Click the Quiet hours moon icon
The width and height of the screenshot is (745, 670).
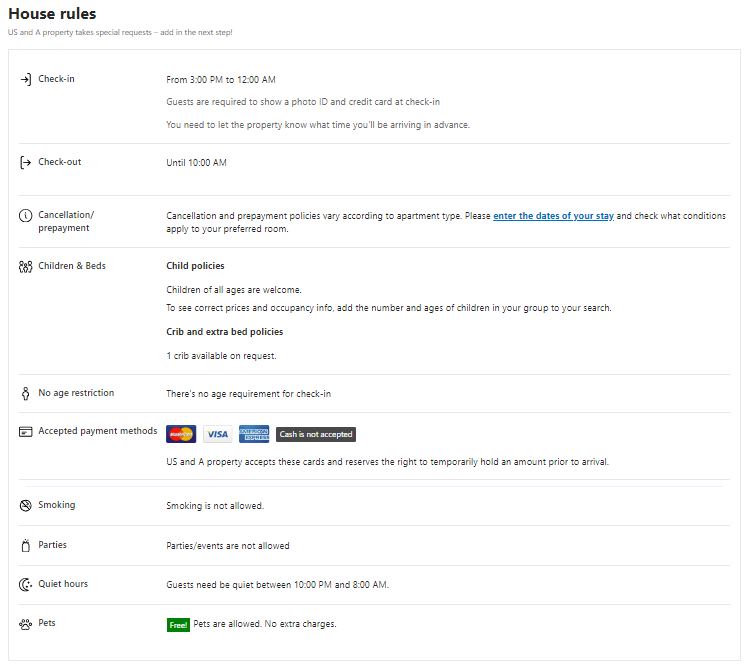pos(26,584)
